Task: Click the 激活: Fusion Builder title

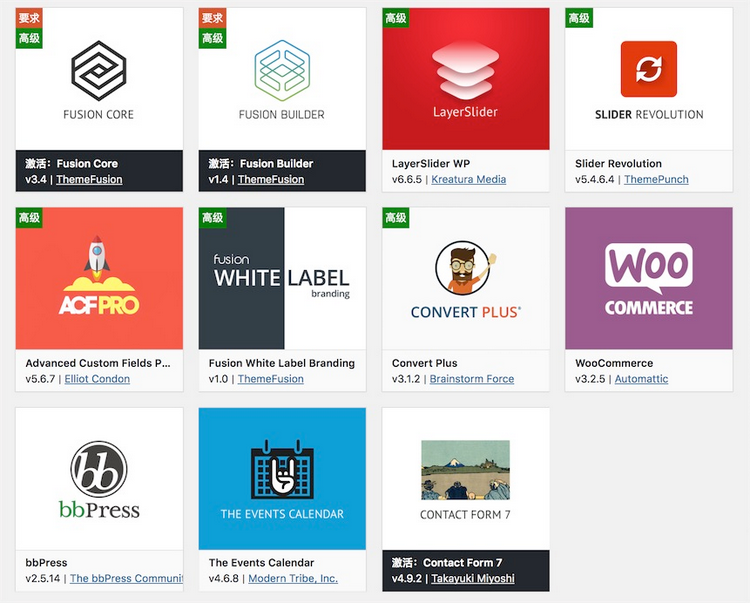Action: point(261,164)
